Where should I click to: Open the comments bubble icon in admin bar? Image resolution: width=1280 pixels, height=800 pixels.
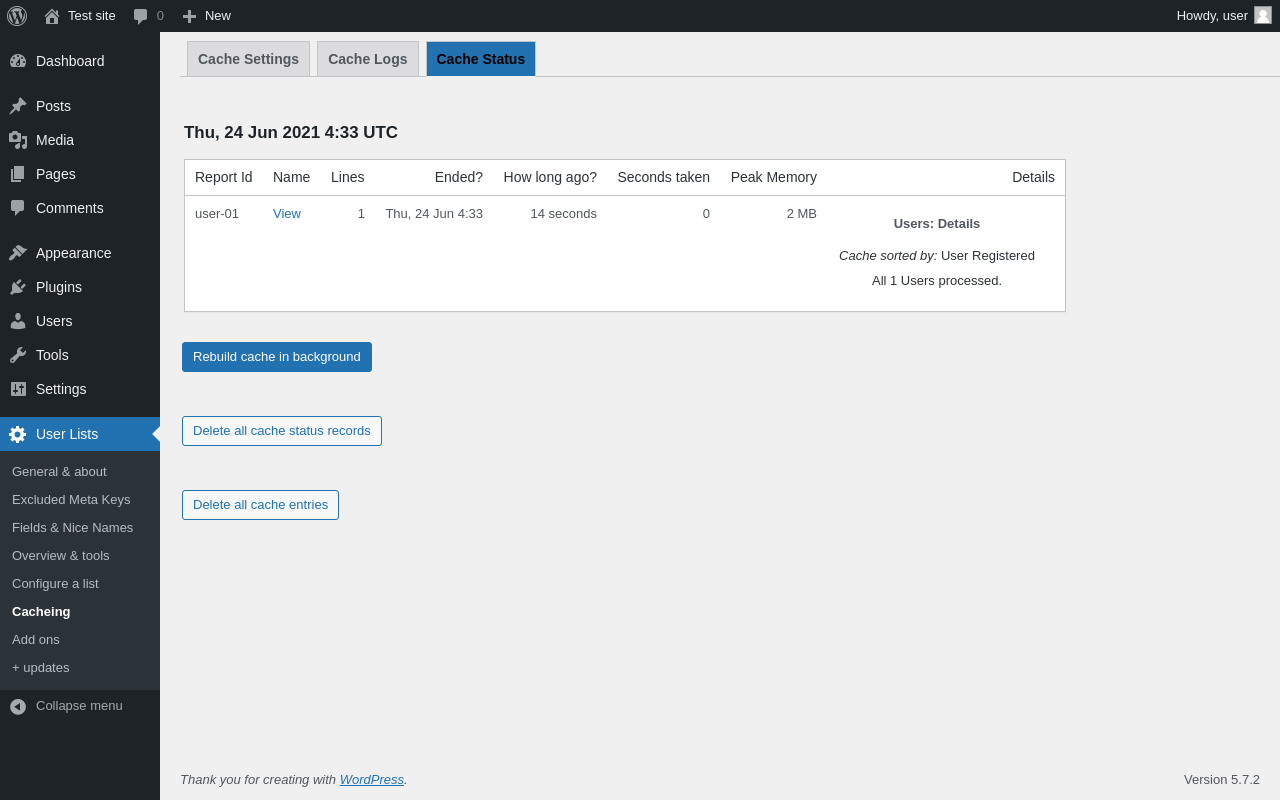point(141,16)
